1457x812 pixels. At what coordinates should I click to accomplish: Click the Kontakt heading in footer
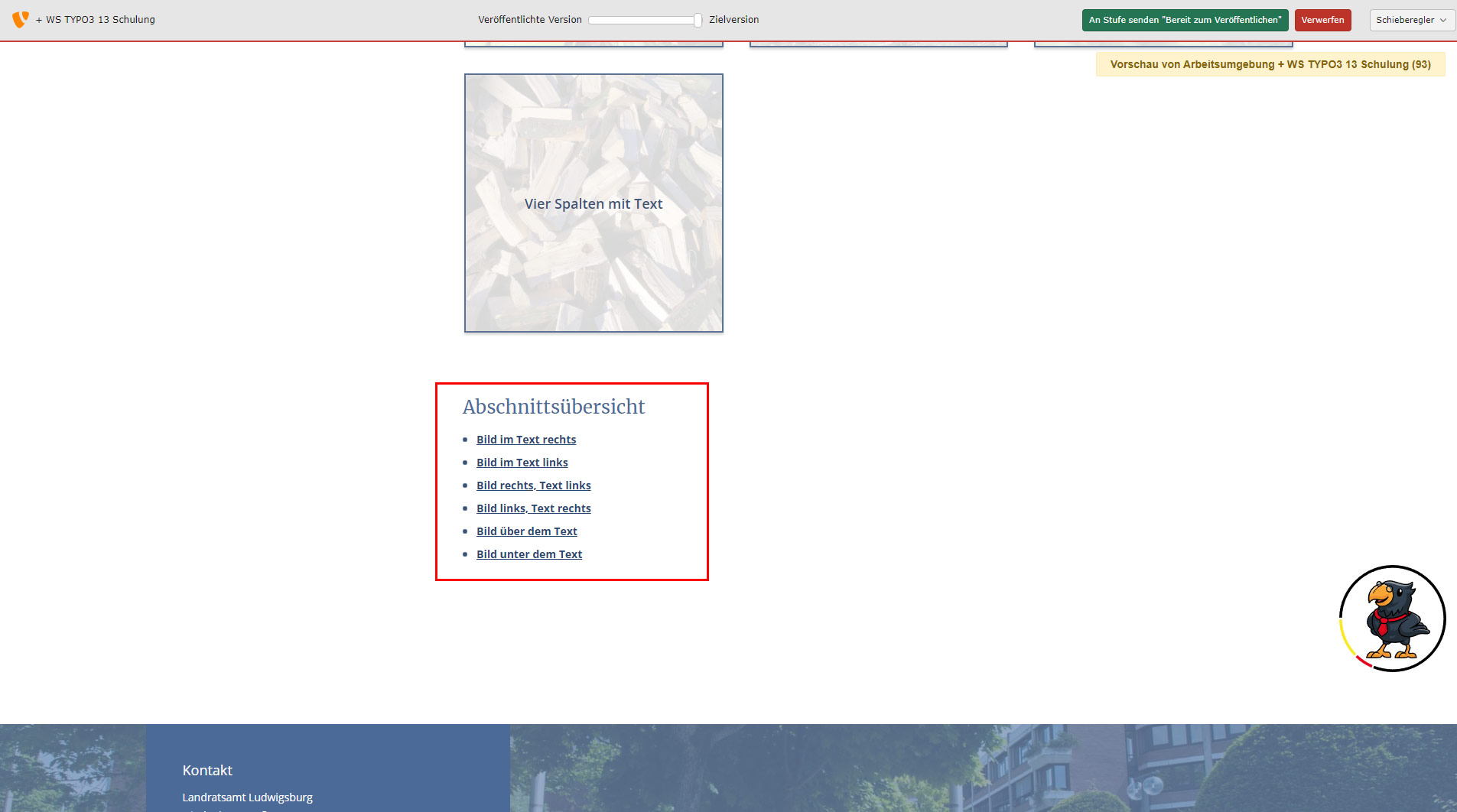point(207,771)
